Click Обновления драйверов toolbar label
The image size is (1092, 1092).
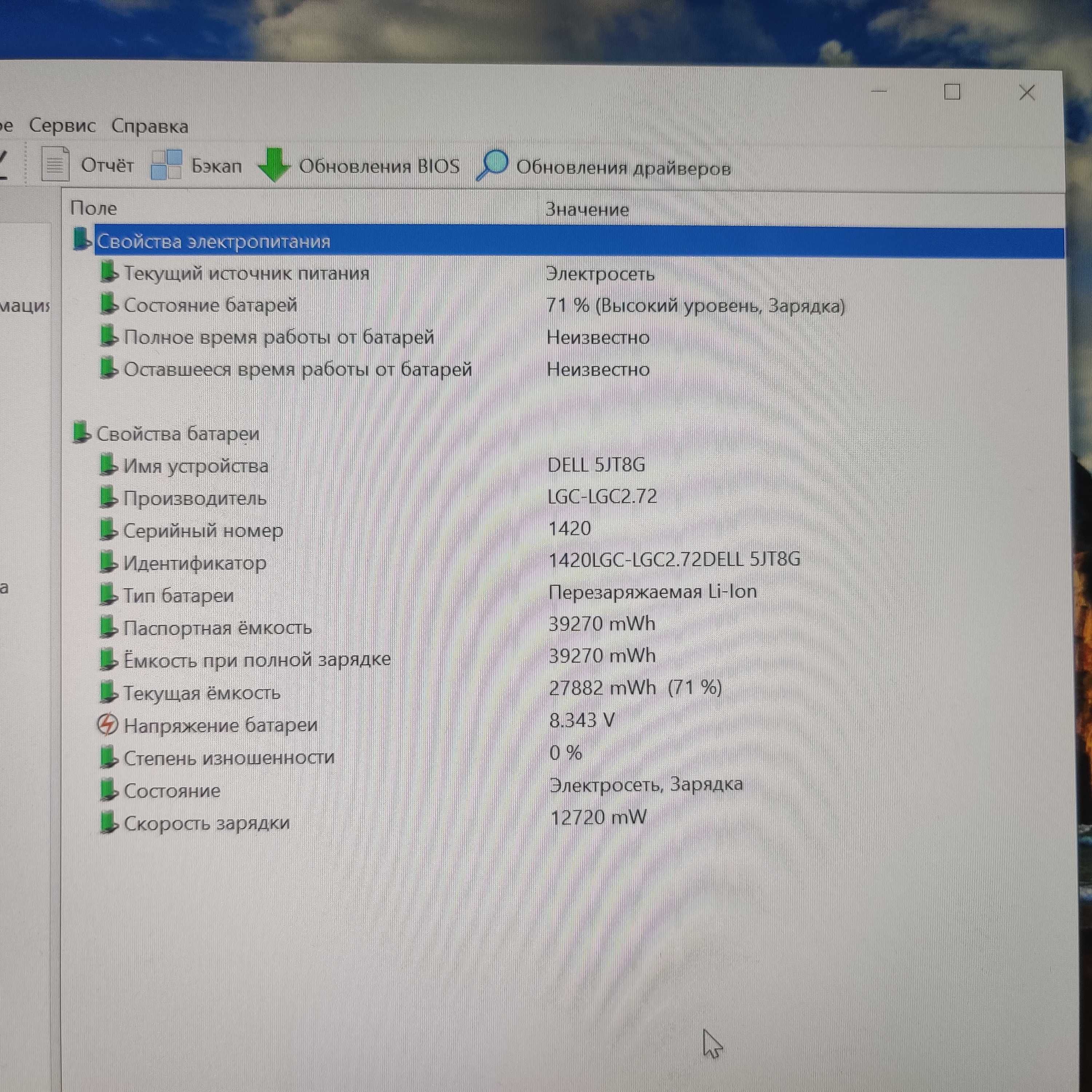tap(624, 168)
